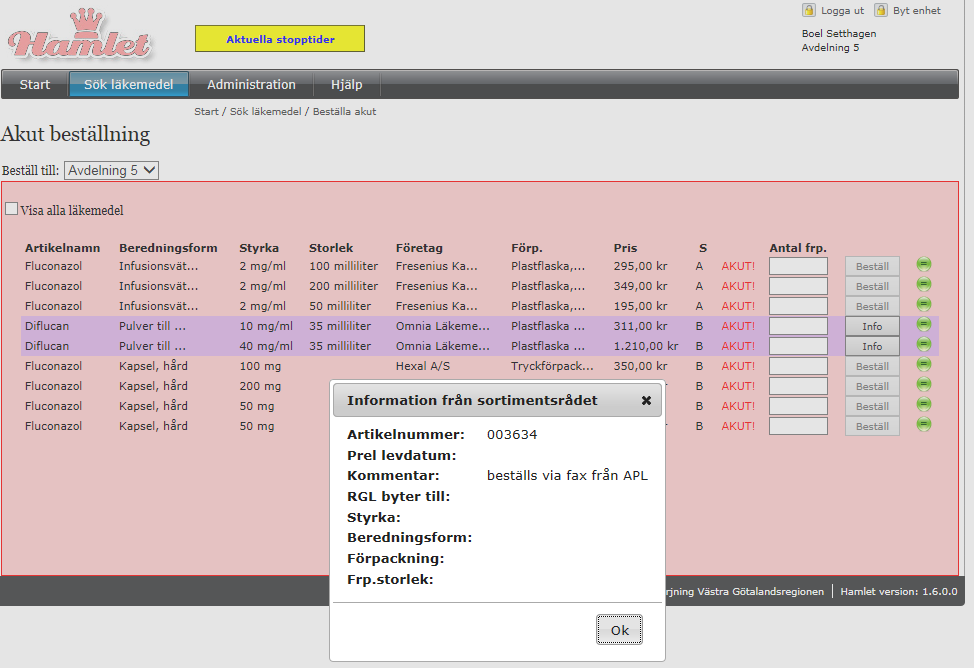Focus Antal frp. field for Kapsel 200 mg
974x668 pixels.
[798, 385]
